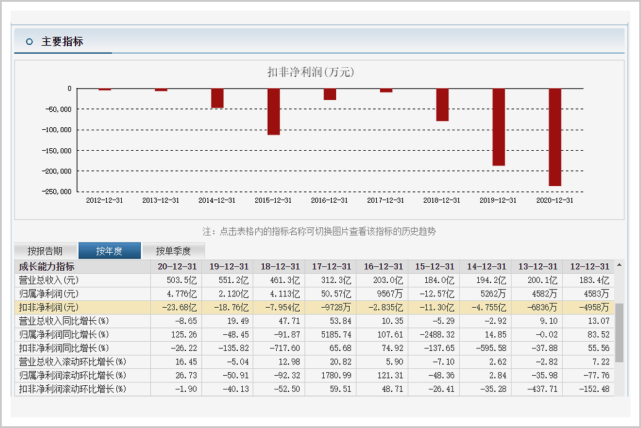The height and width of the screenshot is (428, 641).
Task: Click cell value 551.2亿
Action: coord(233,280)
